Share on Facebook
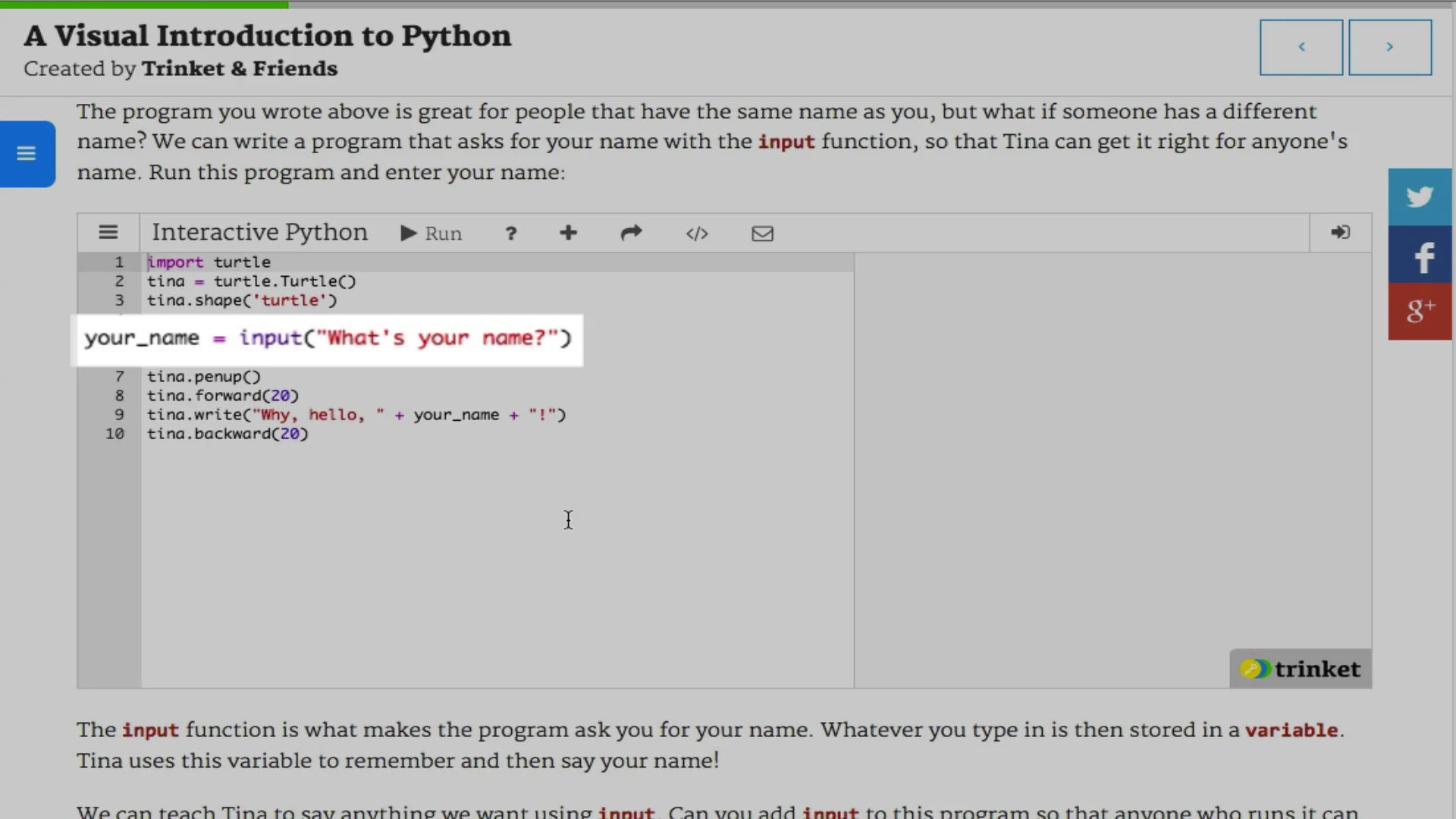This screenshot has height=819, width=1456. 1420,256
